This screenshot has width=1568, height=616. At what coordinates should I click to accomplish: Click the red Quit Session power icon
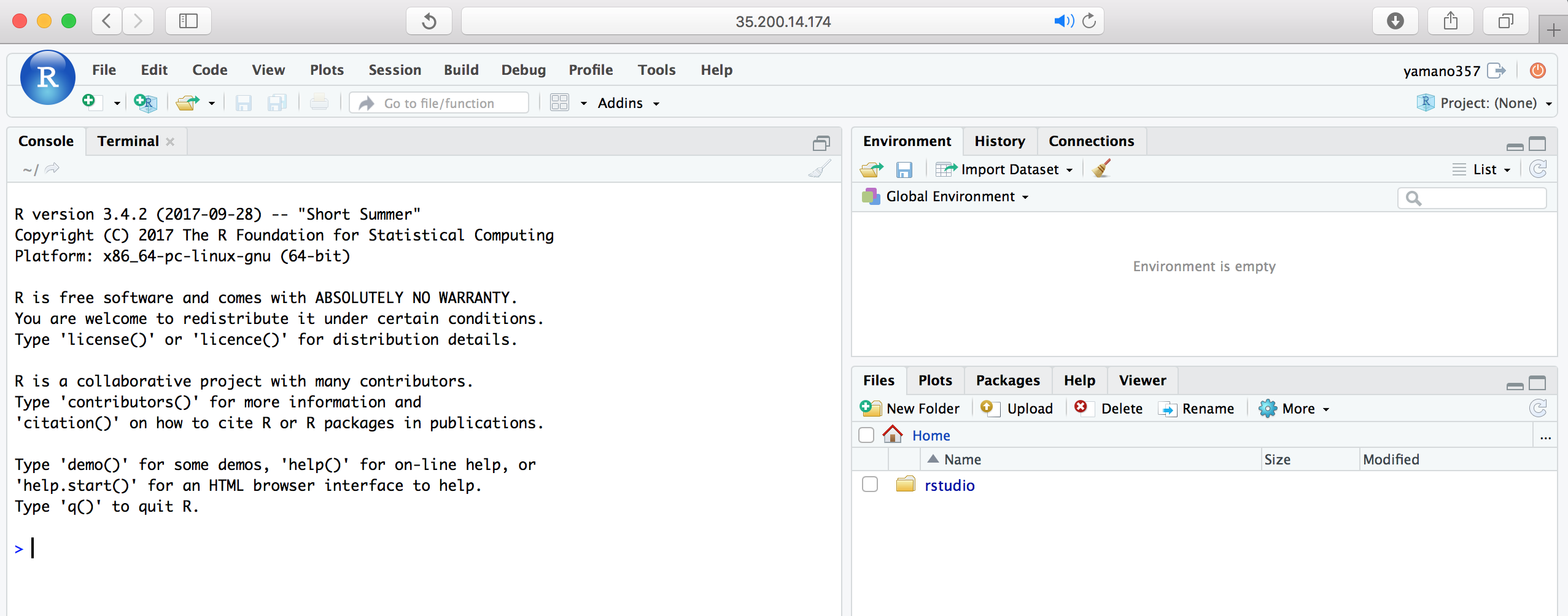click(1538, 71)
